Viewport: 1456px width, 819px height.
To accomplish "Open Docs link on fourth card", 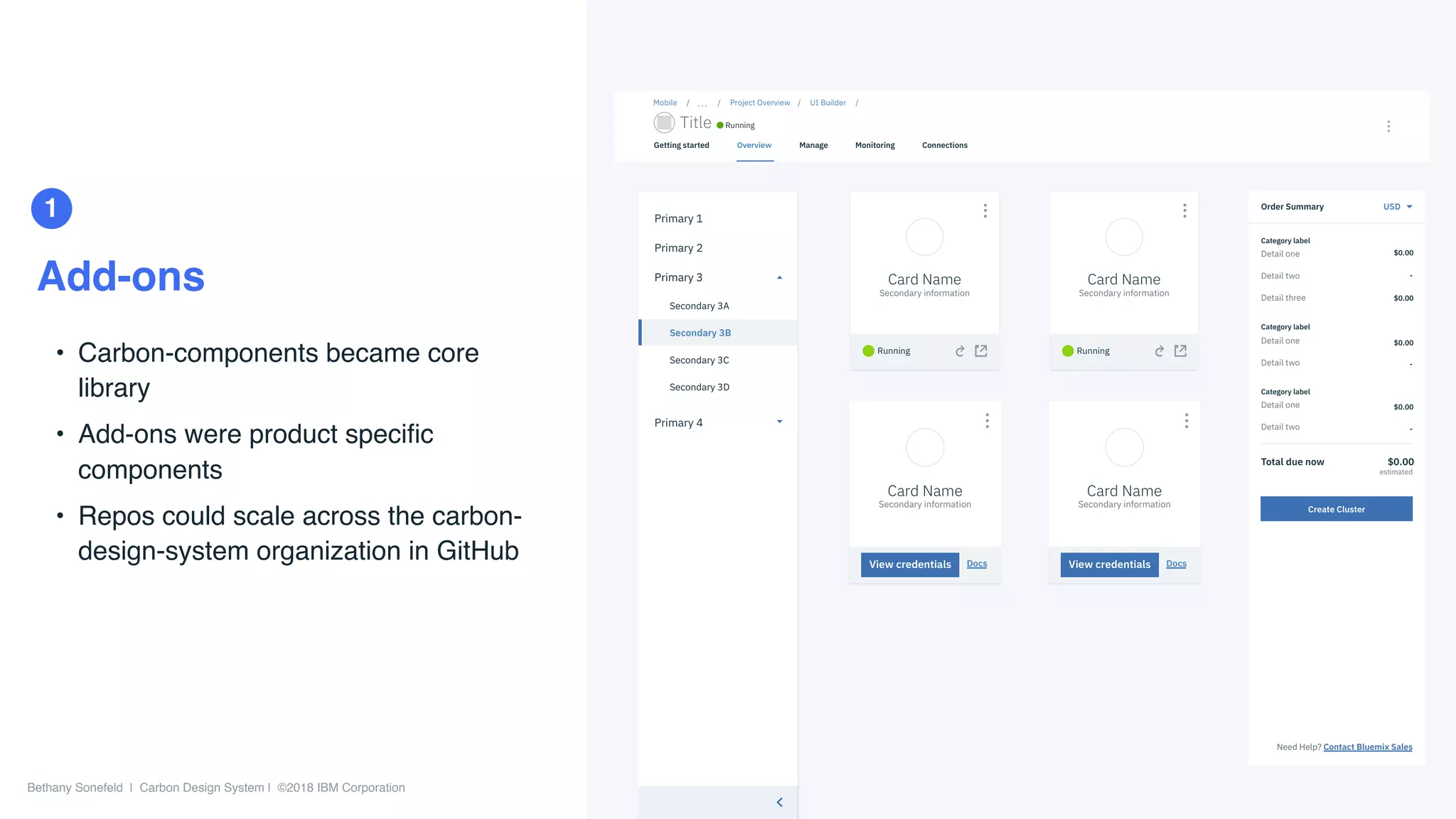I will pos(1177,564).
